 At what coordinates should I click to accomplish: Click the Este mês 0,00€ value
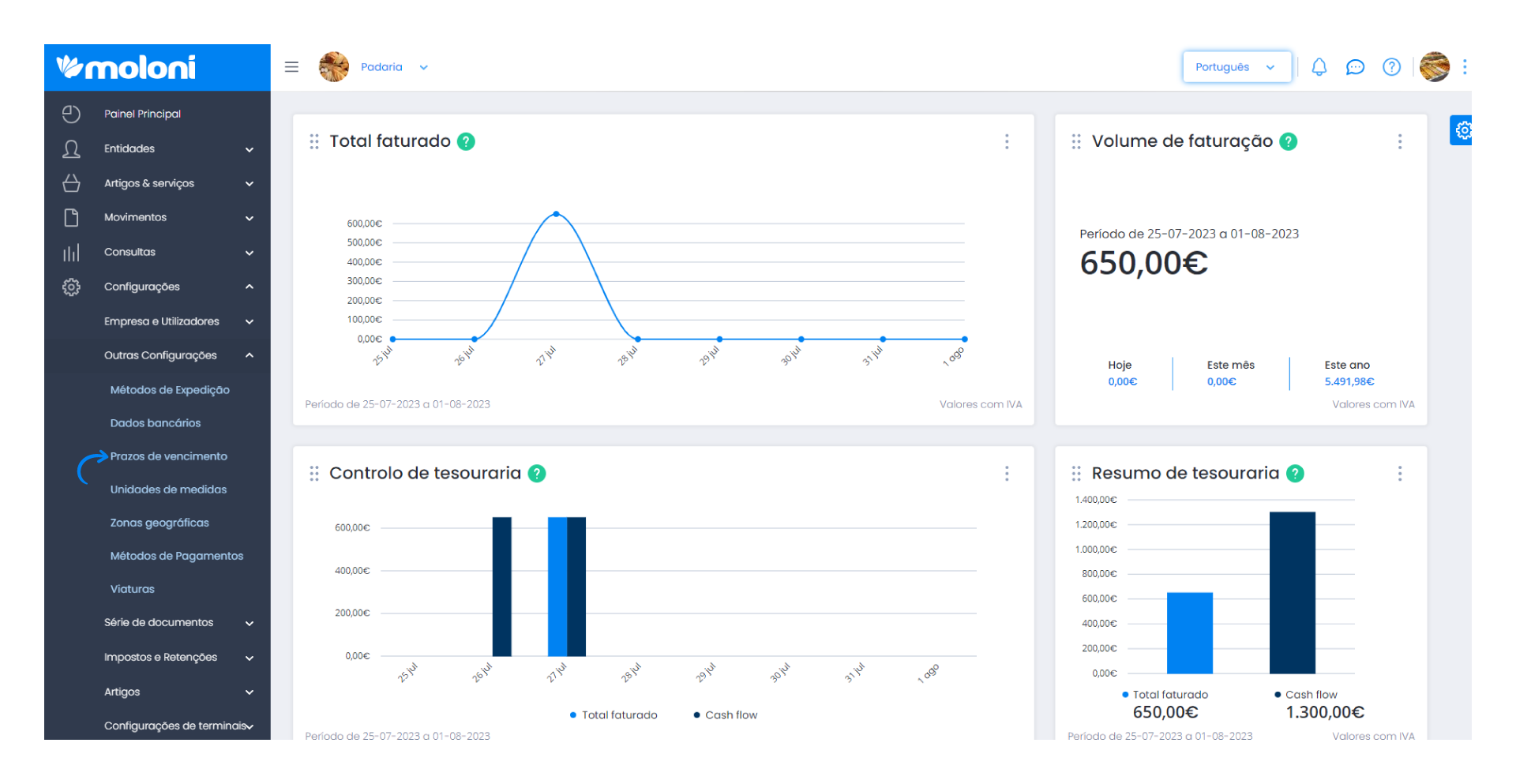click(1221, 382)
